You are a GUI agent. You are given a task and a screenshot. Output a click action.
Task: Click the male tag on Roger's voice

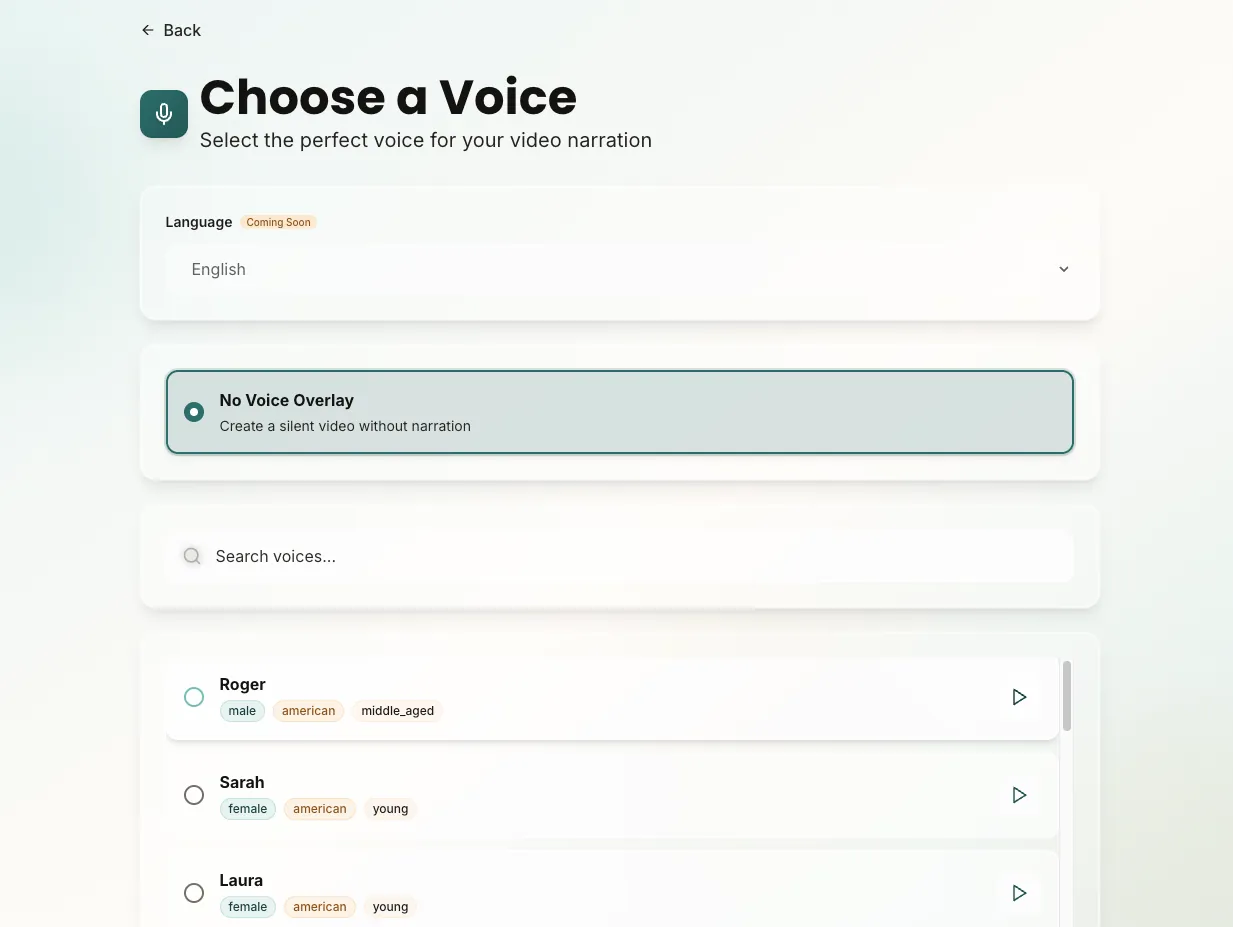[242, 710]
